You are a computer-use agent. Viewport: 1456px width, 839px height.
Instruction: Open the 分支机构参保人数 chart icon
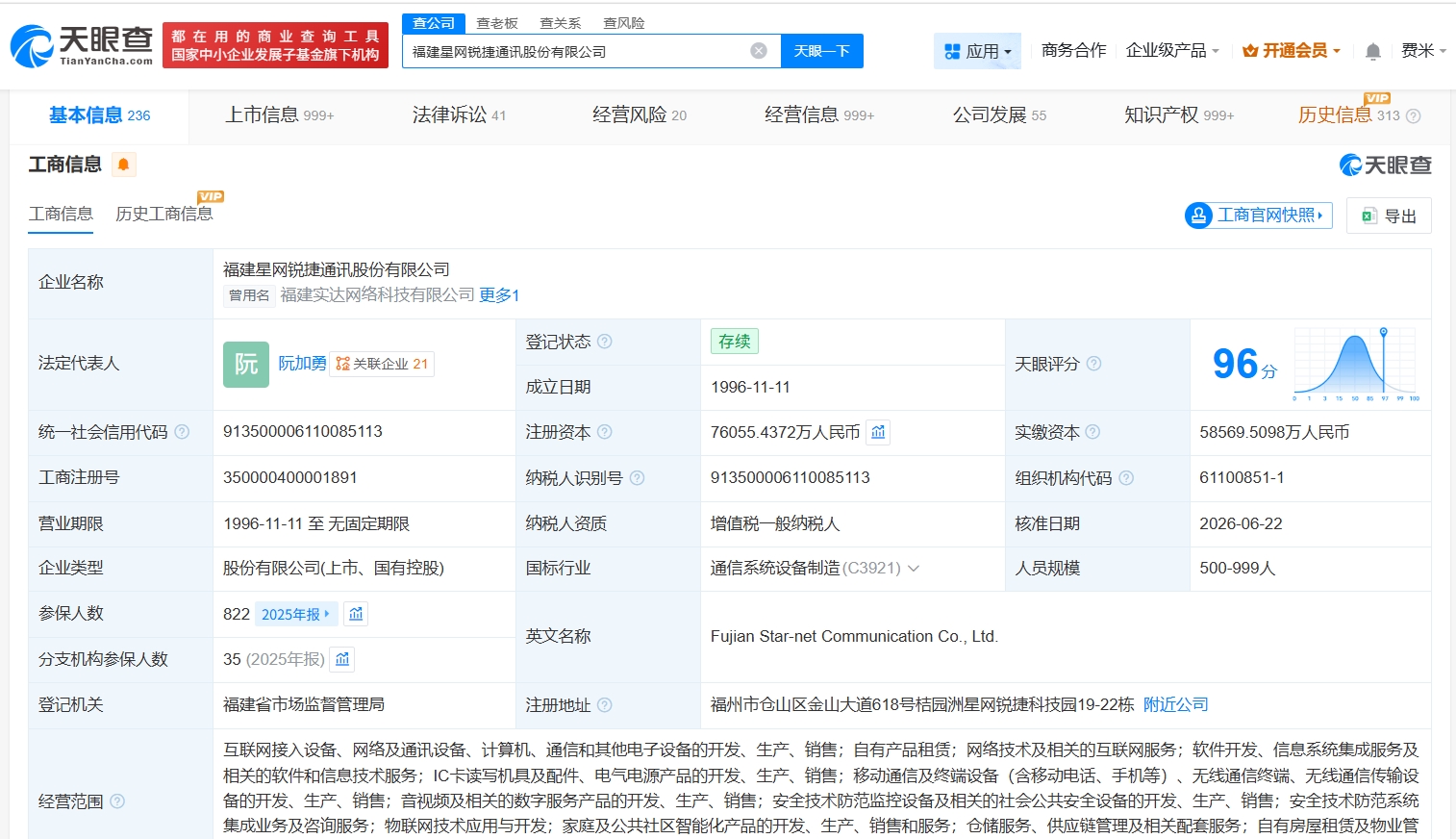(x=342, y=659)
